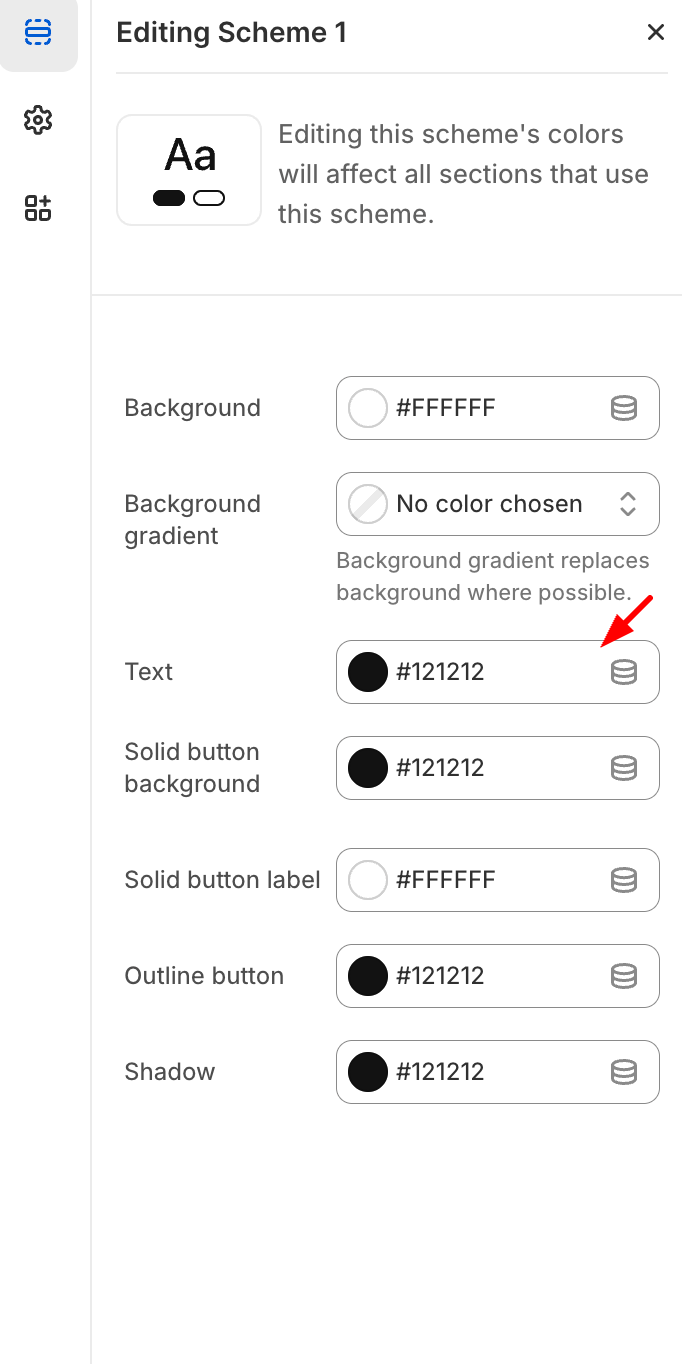The width and height of the screenshot is (682, 1364).
Task: Click the Text color black swatch
Action: (368, 672)
